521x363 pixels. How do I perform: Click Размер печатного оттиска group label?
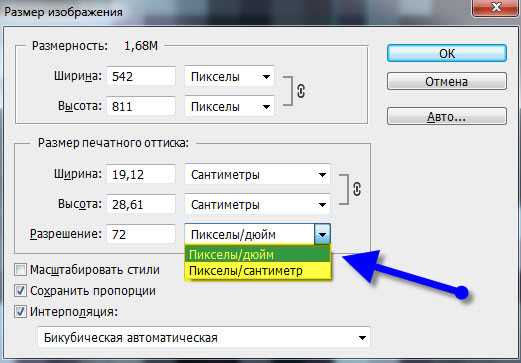(x=113, y=143)
